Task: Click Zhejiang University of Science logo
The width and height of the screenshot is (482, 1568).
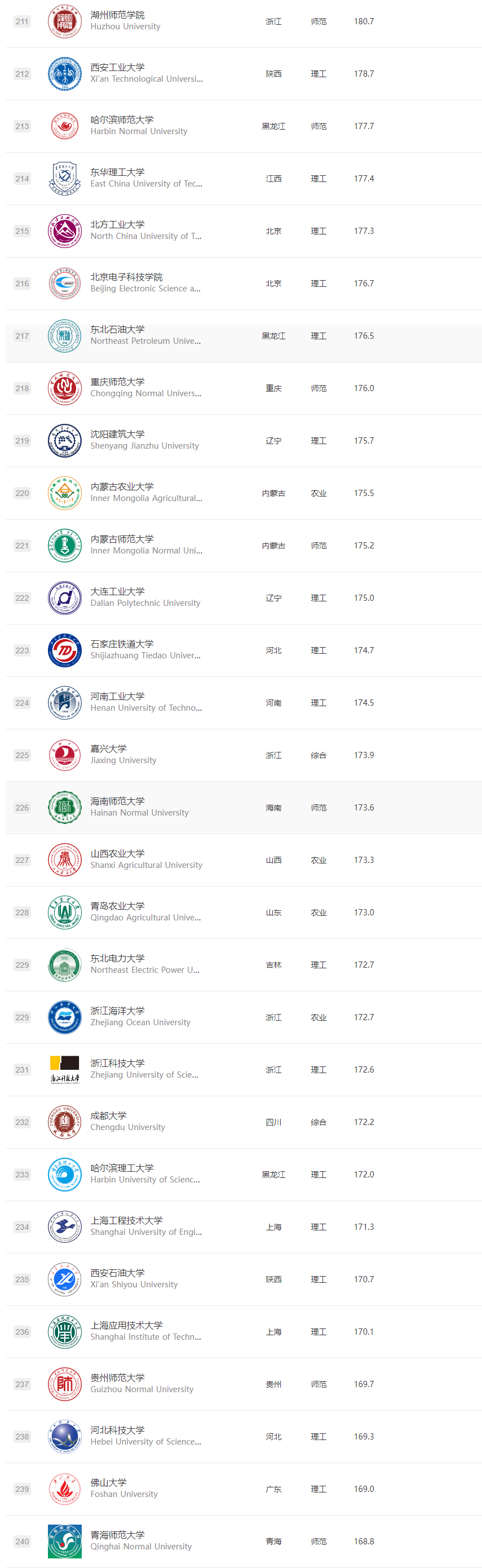Action: point(64,1070)
